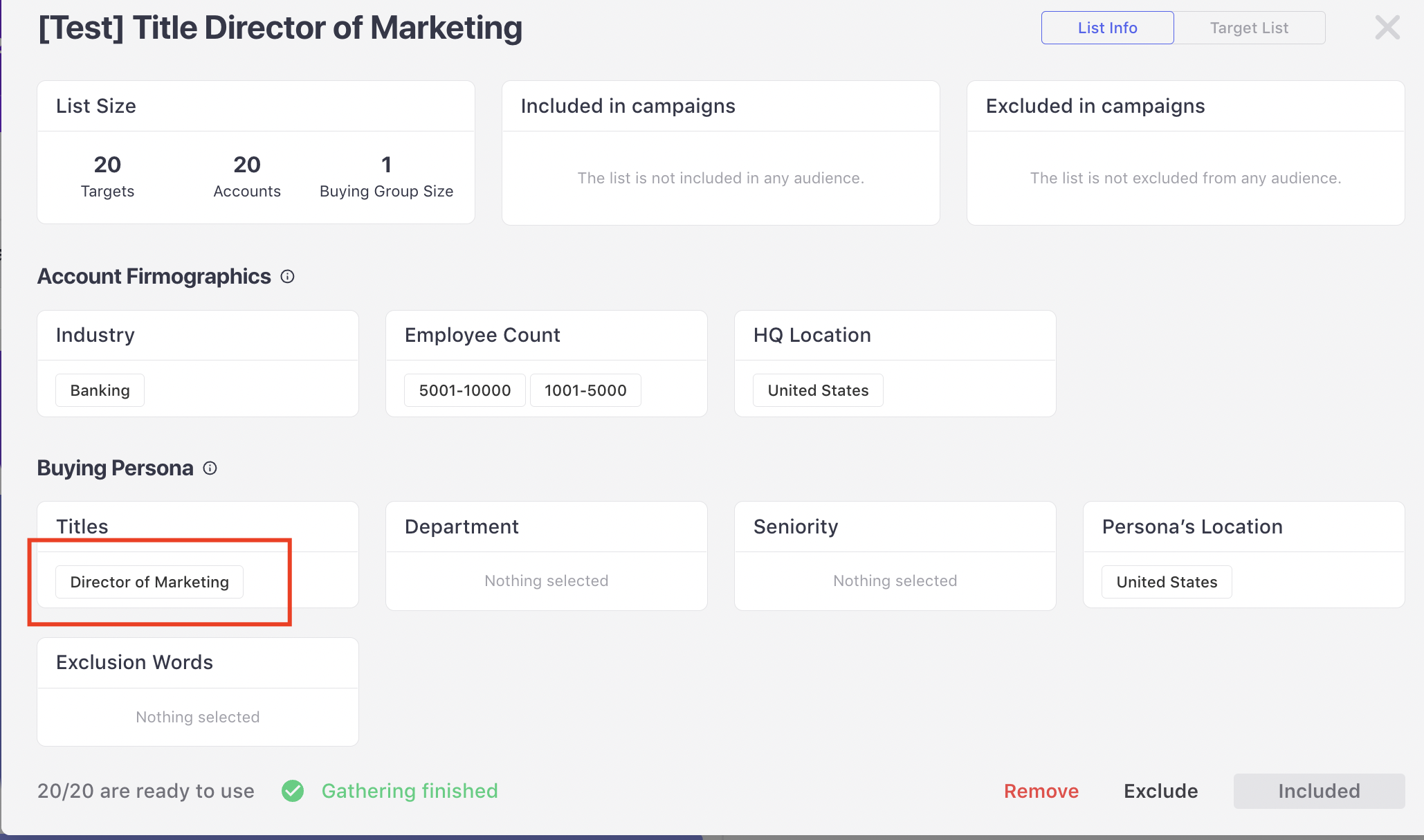Click Nothing selected under Exclusion Words
Screen dimensions: 1424x840
click(197, 717)
